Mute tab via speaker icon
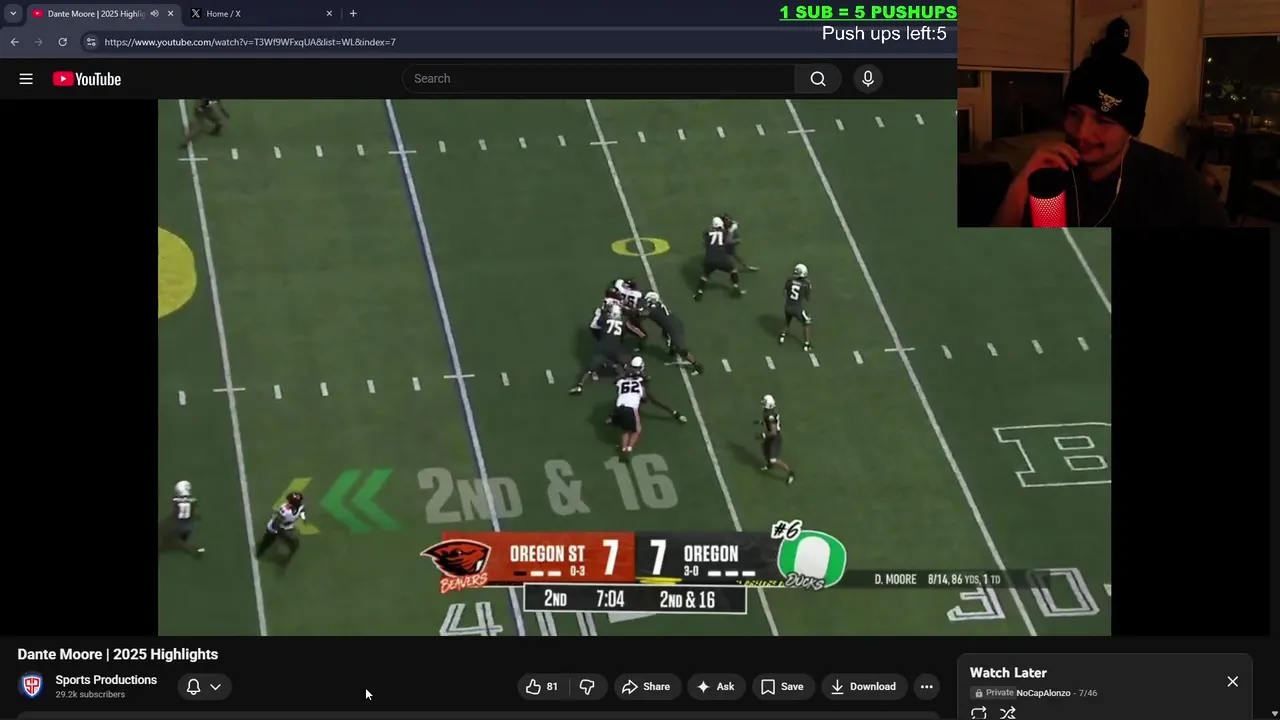The height and width of the screenshot is (720, 1280). 154,14
